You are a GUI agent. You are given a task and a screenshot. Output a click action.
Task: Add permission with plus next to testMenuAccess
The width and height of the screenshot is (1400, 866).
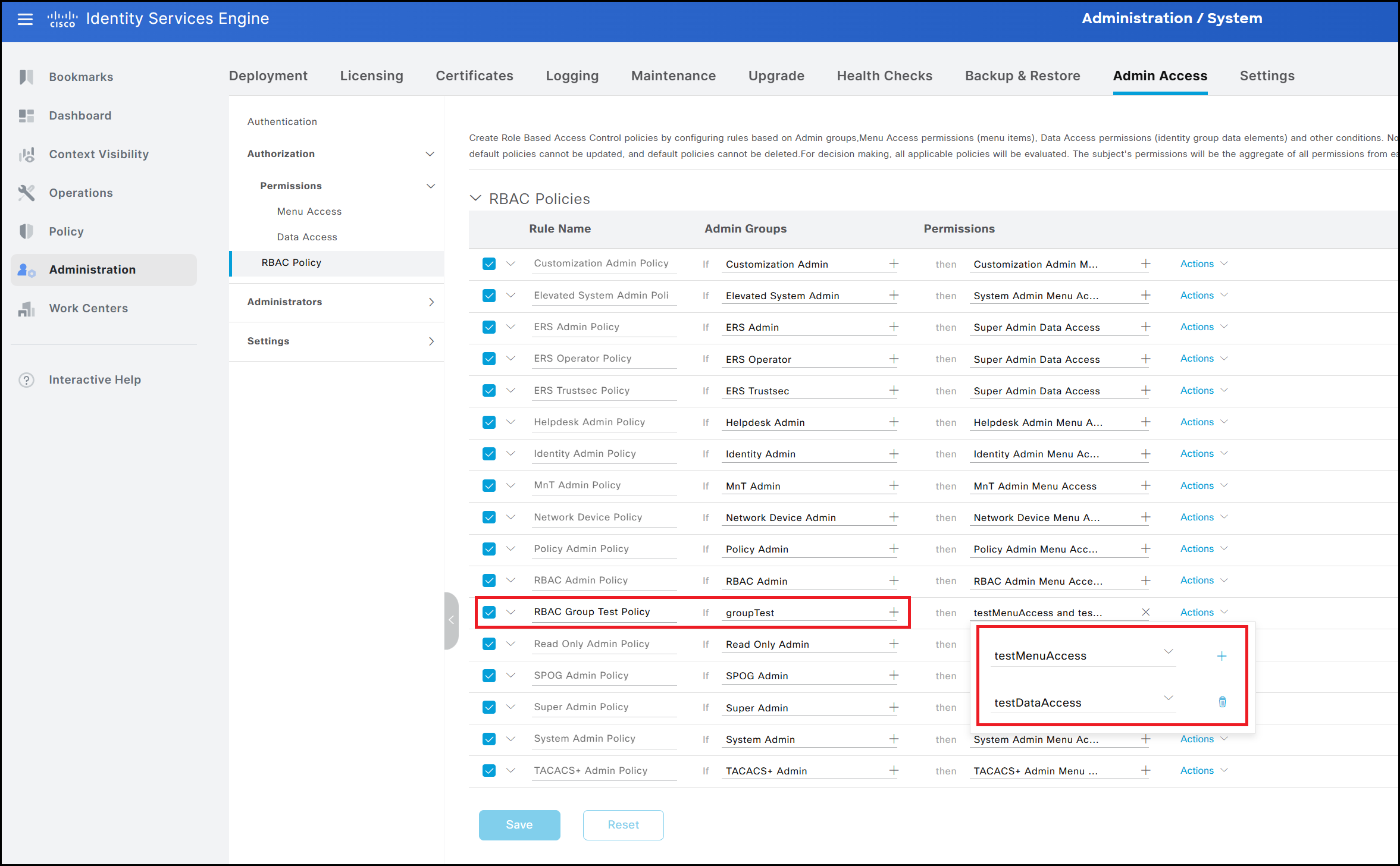coord(1222,656)
